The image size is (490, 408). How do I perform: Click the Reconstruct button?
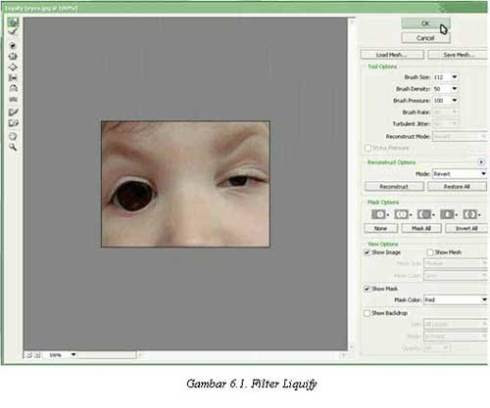[x=394, y=186]
